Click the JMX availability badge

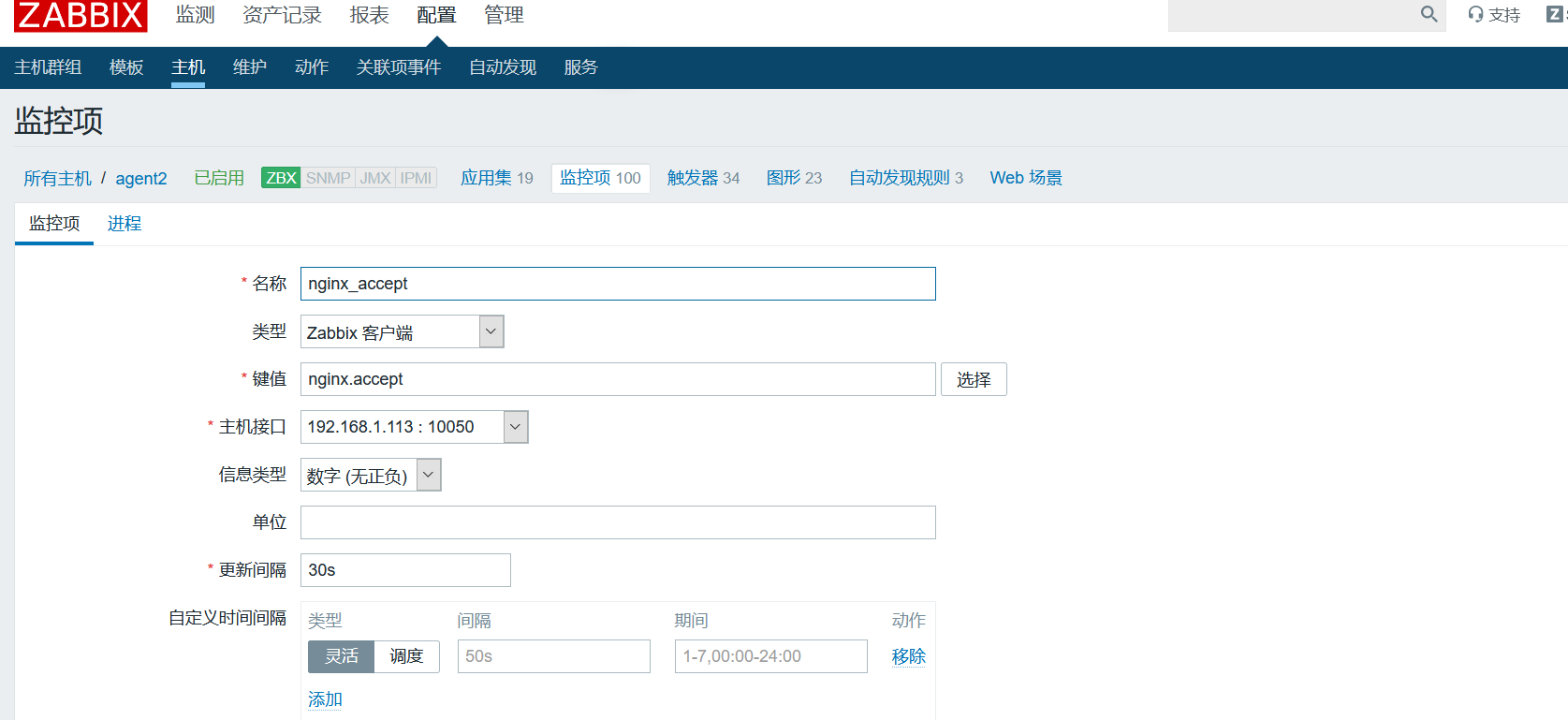pos(375,178)
